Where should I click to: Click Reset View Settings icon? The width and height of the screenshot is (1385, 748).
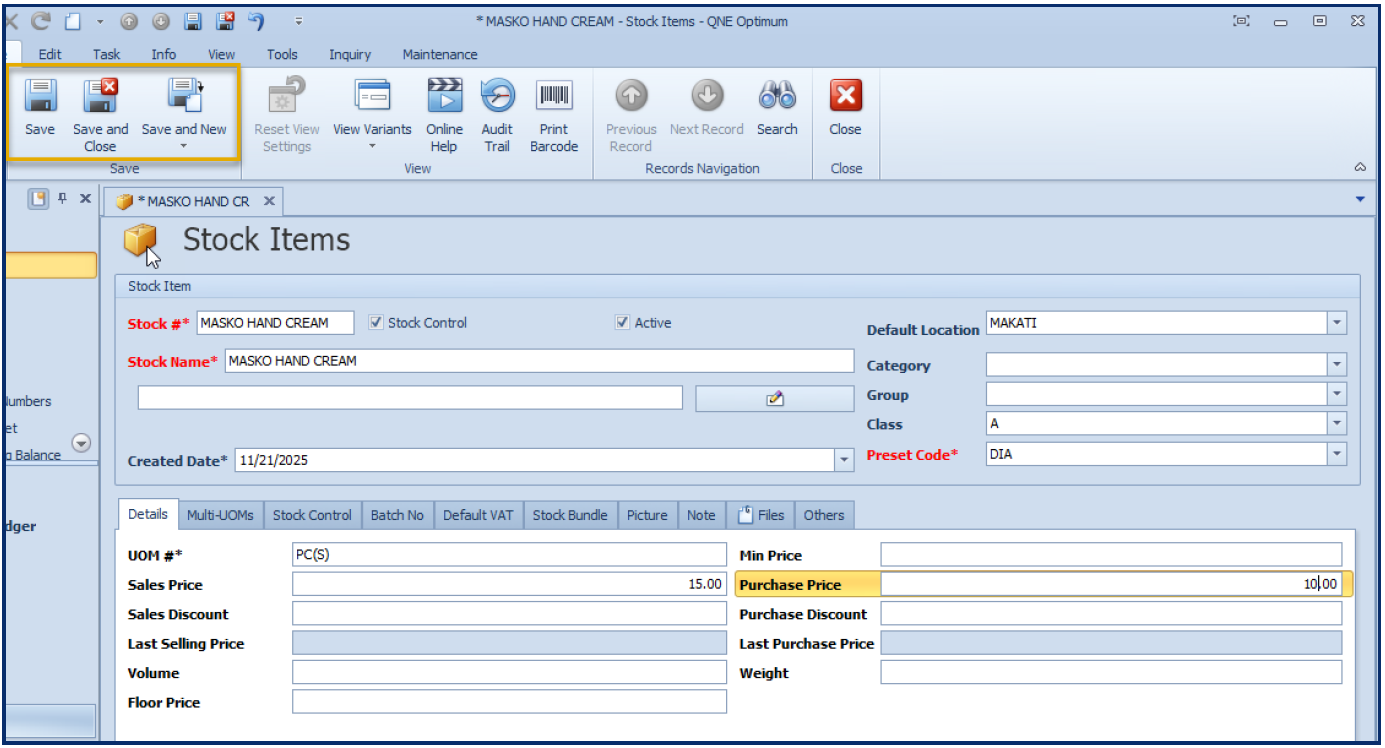tap(287, 96)
